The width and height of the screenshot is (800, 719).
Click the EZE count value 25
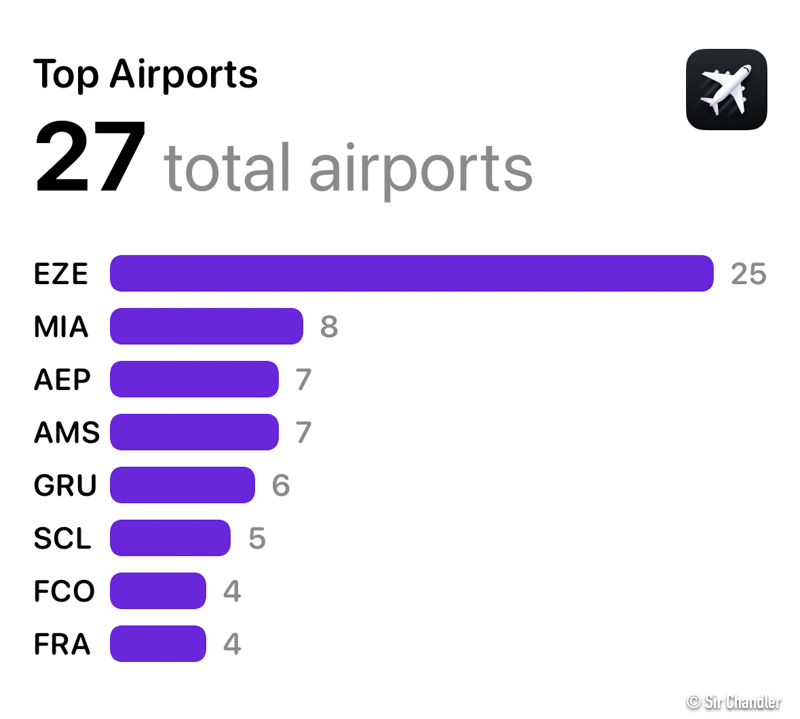point(748,274)
